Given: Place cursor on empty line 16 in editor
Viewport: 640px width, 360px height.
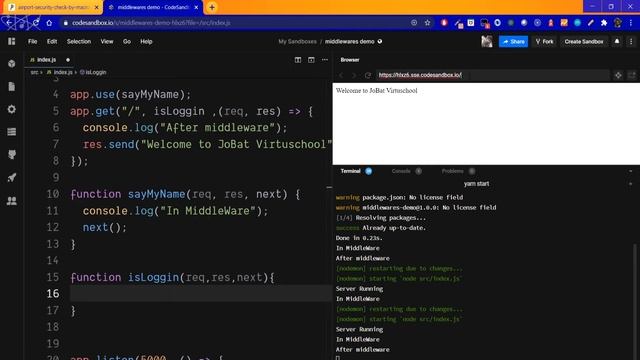Looking at the screenshot, I should (x=201, y=293).
